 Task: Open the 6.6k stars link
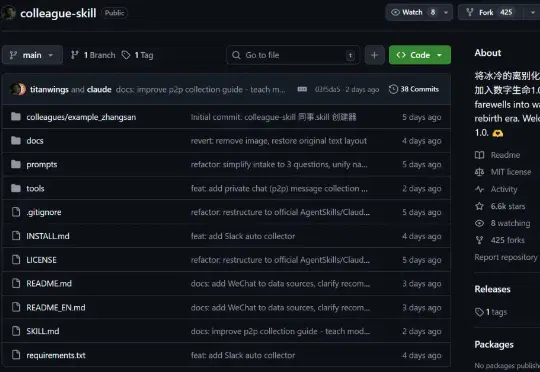[508, 206]
